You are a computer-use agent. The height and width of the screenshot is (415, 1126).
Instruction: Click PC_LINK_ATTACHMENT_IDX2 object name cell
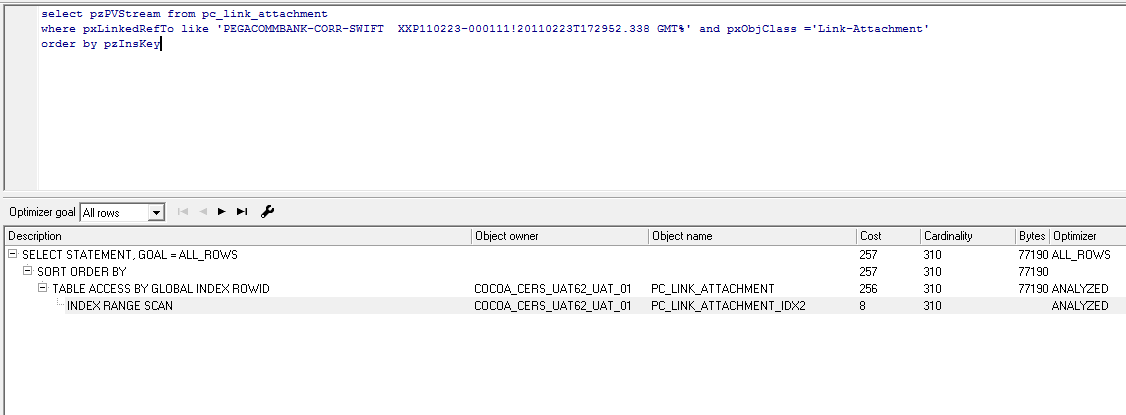pos(728,306)
